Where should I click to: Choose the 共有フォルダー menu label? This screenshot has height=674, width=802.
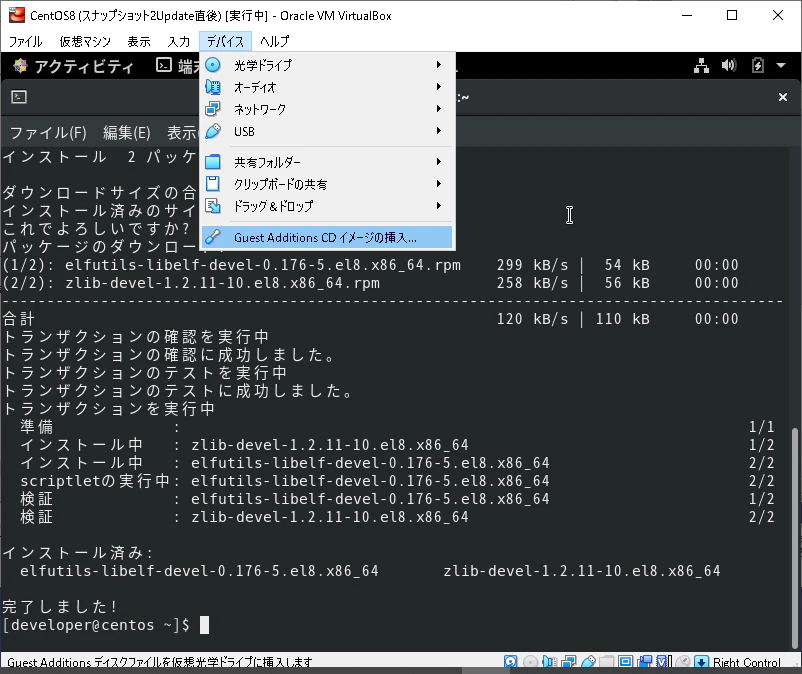[267, 162]
